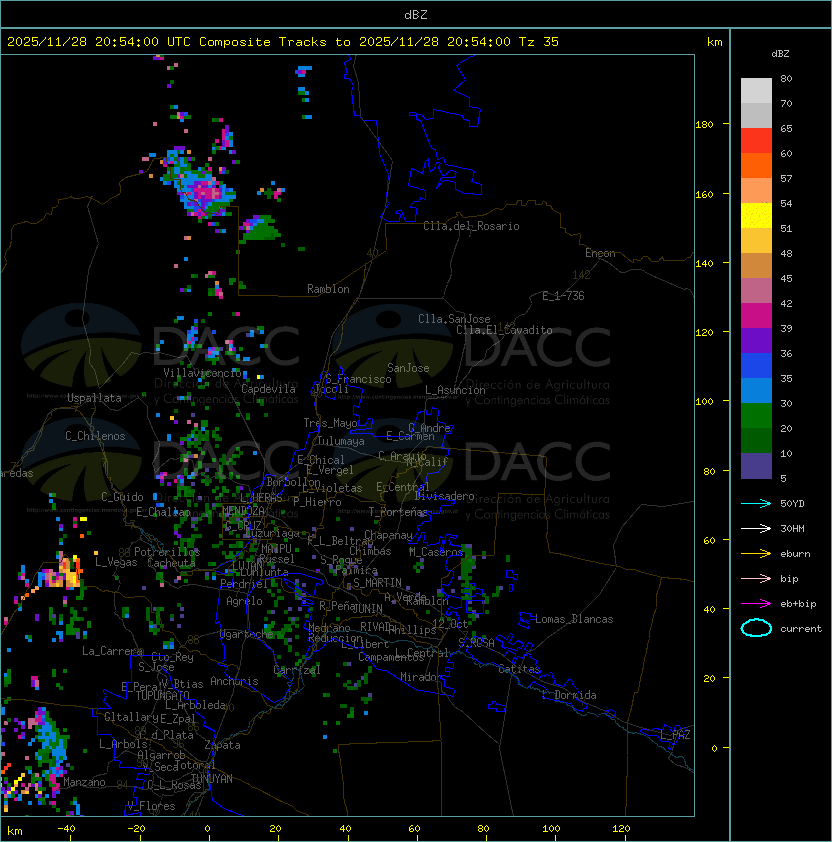Click the cyan ellipse 'current' legend symbol

(x=756, y=628)
